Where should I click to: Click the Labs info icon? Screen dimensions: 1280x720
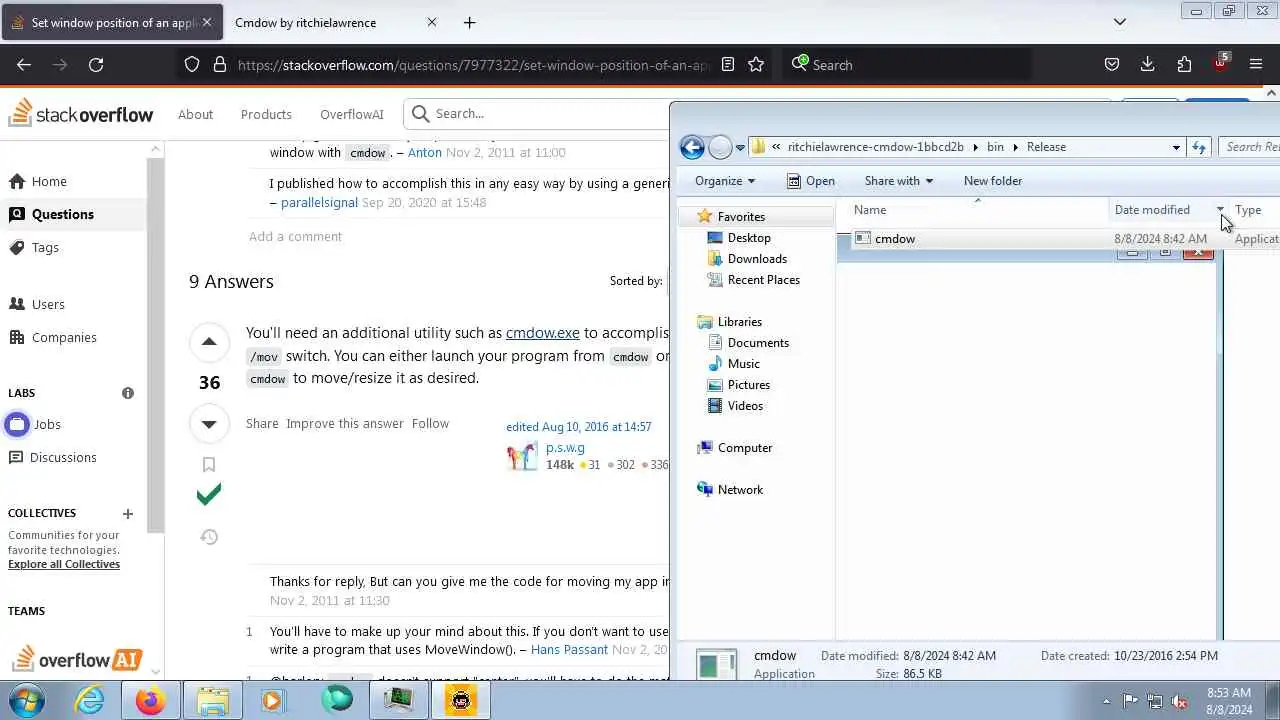(128, 393)
